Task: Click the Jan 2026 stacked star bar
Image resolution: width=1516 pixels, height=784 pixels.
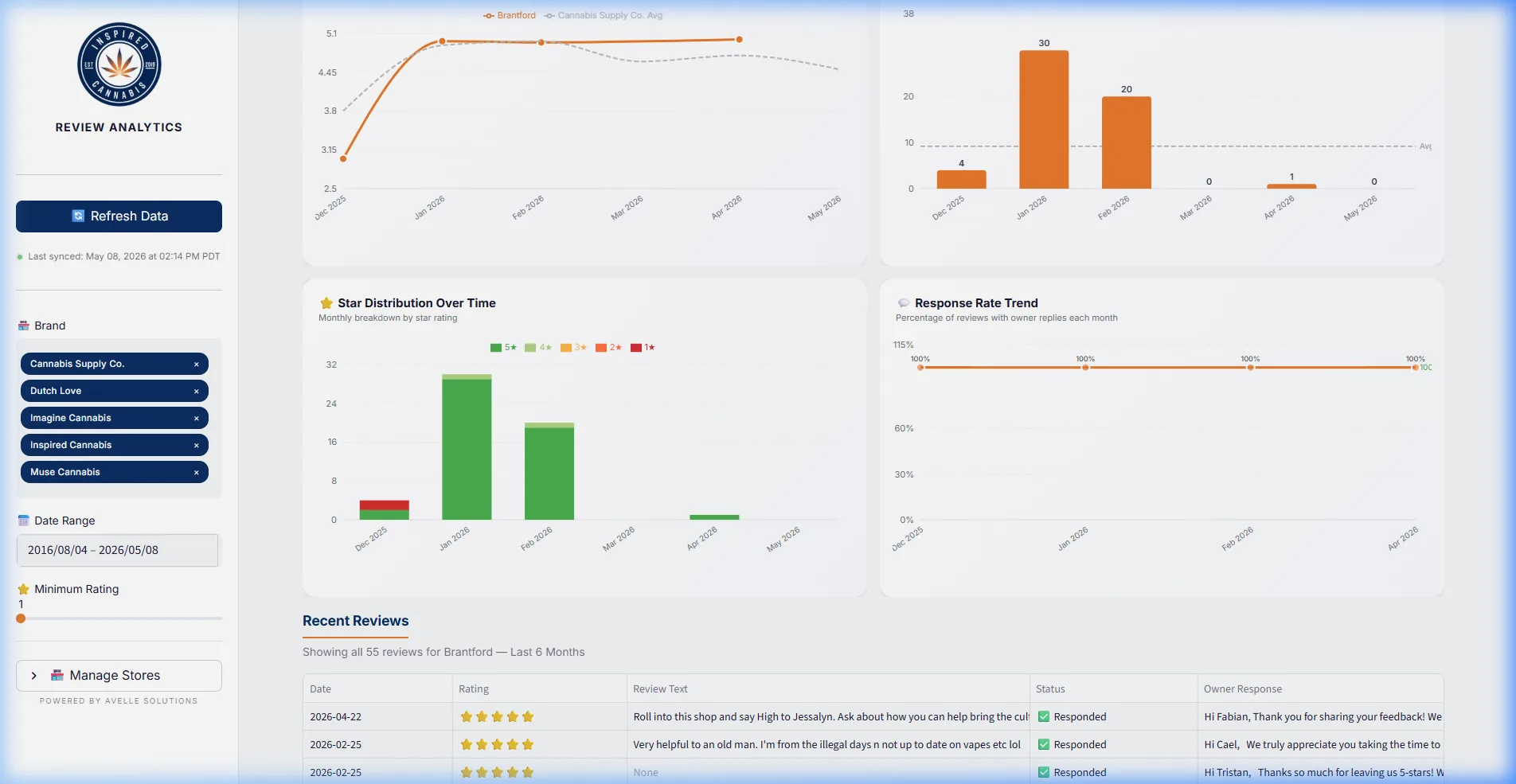Action: 467,447
